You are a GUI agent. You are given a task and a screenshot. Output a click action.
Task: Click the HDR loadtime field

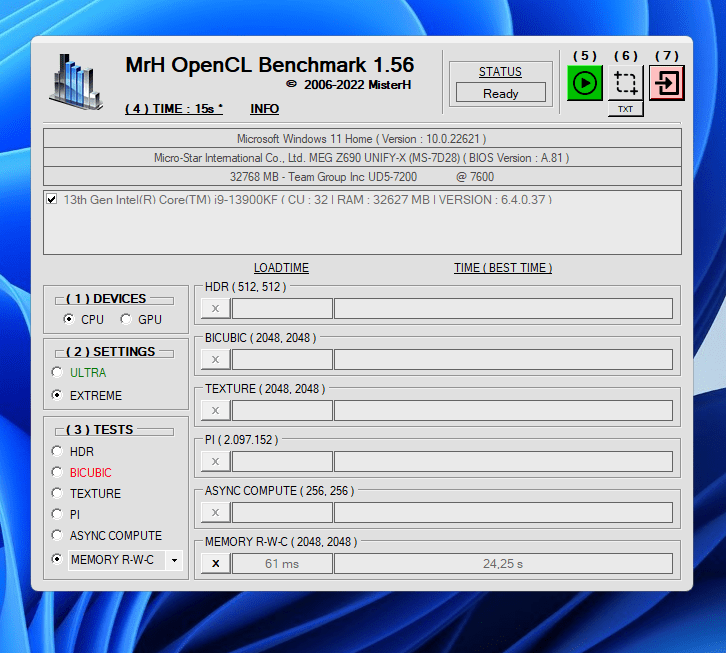282,308
